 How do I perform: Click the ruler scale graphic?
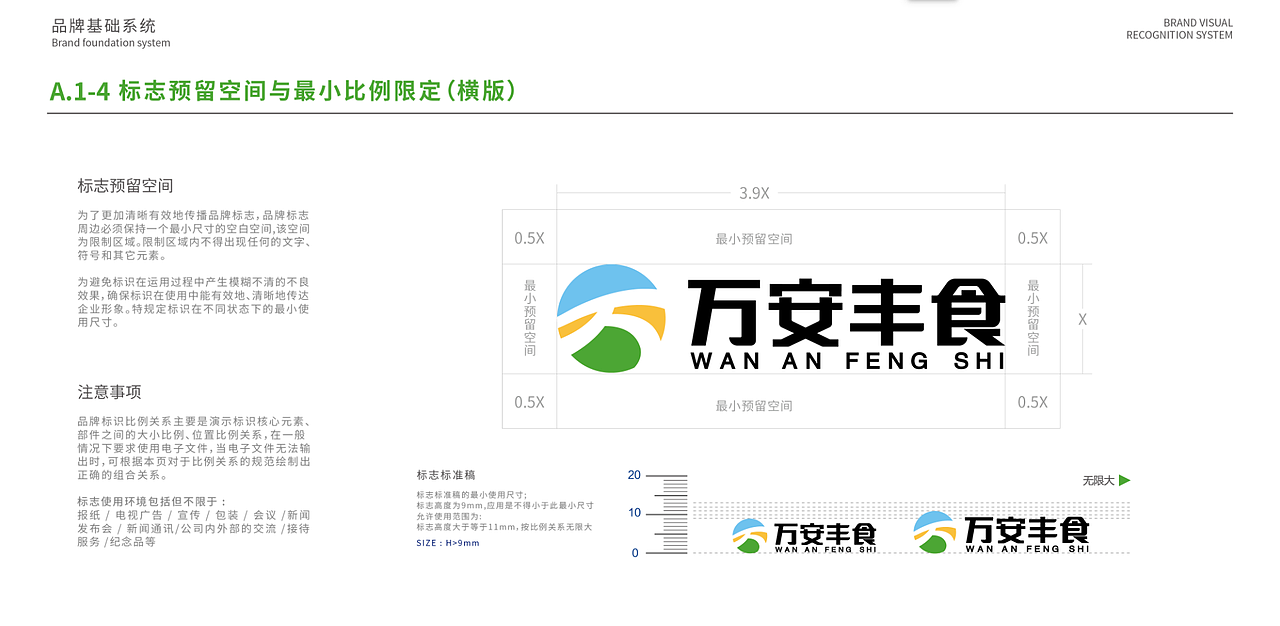(667, 514)
